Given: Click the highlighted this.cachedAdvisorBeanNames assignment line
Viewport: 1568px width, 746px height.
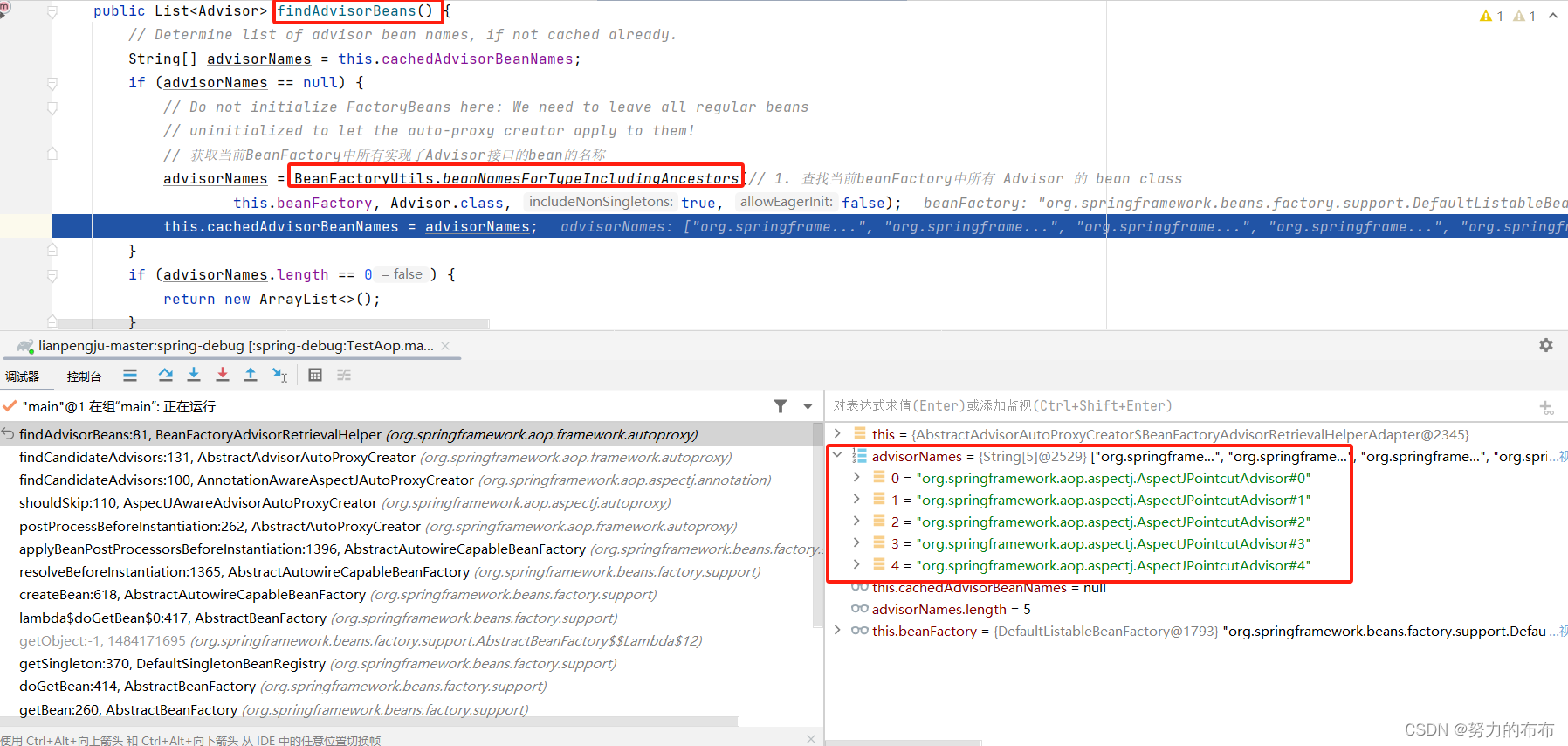Looking at the screenshot, I should (810, 226).
